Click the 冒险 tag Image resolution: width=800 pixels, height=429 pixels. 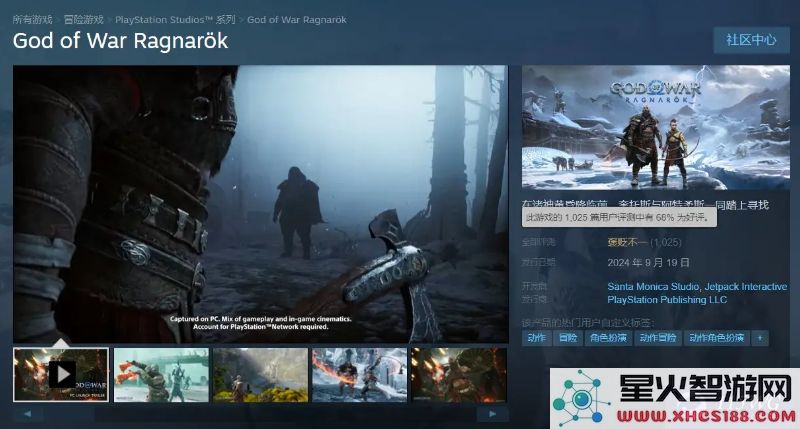coord(568,338)
